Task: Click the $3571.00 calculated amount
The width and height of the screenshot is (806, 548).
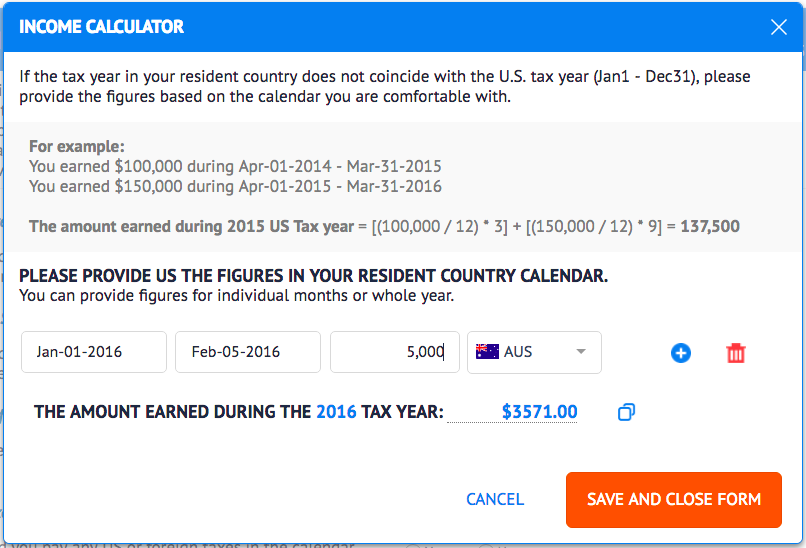Action: (x=539, y=411)
